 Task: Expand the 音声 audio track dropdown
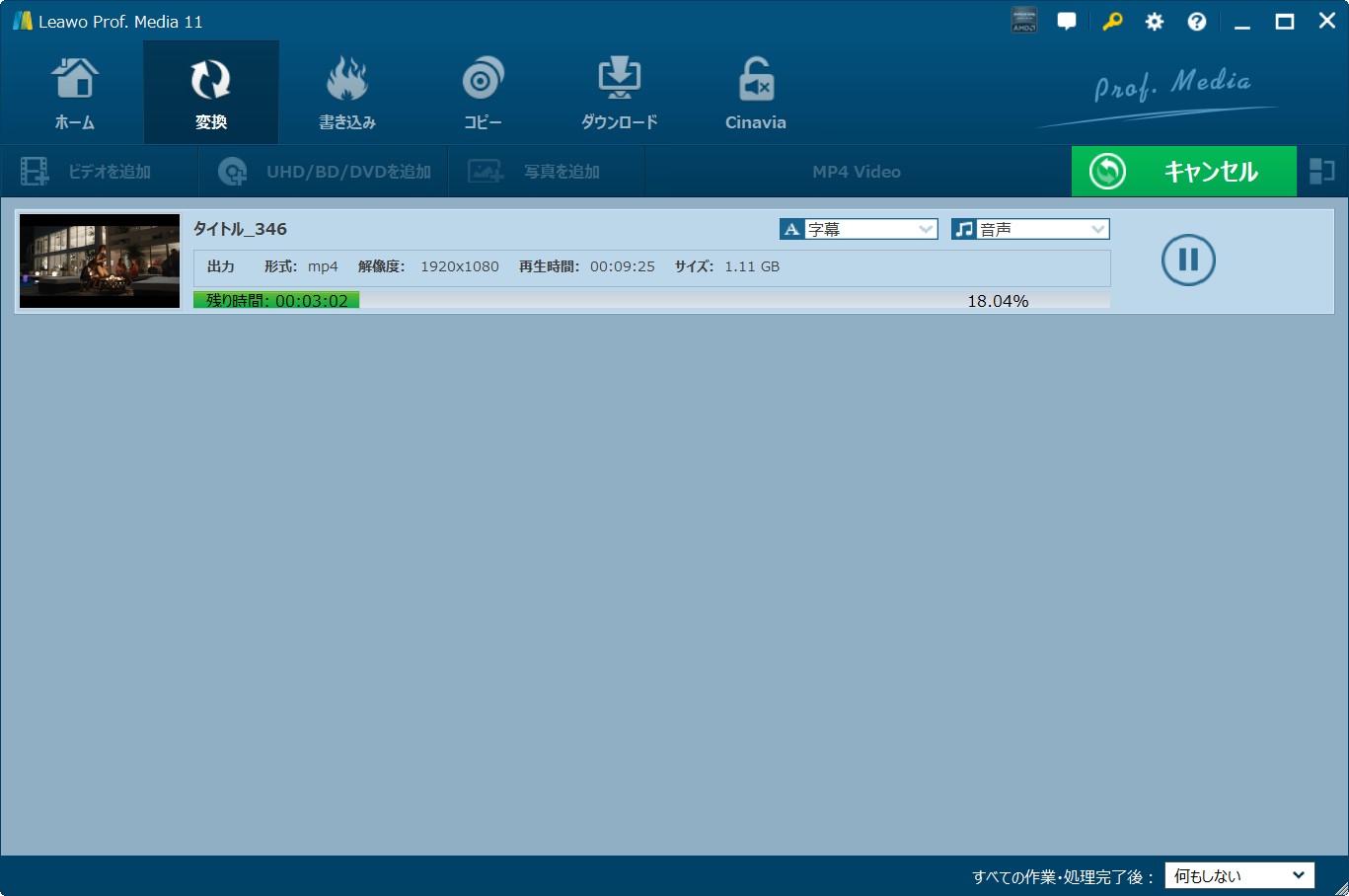coord(1030,229)
